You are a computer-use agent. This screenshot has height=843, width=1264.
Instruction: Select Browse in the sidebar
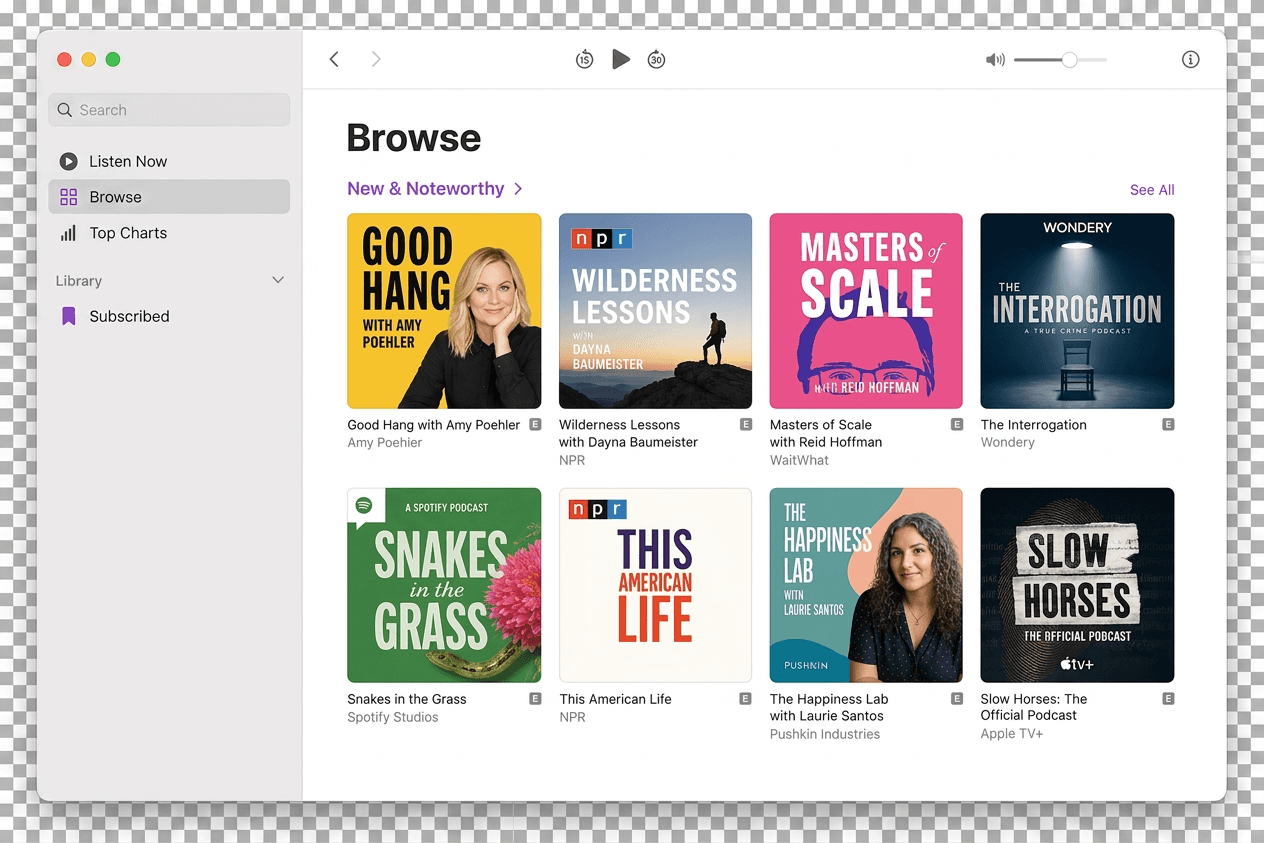169,197
